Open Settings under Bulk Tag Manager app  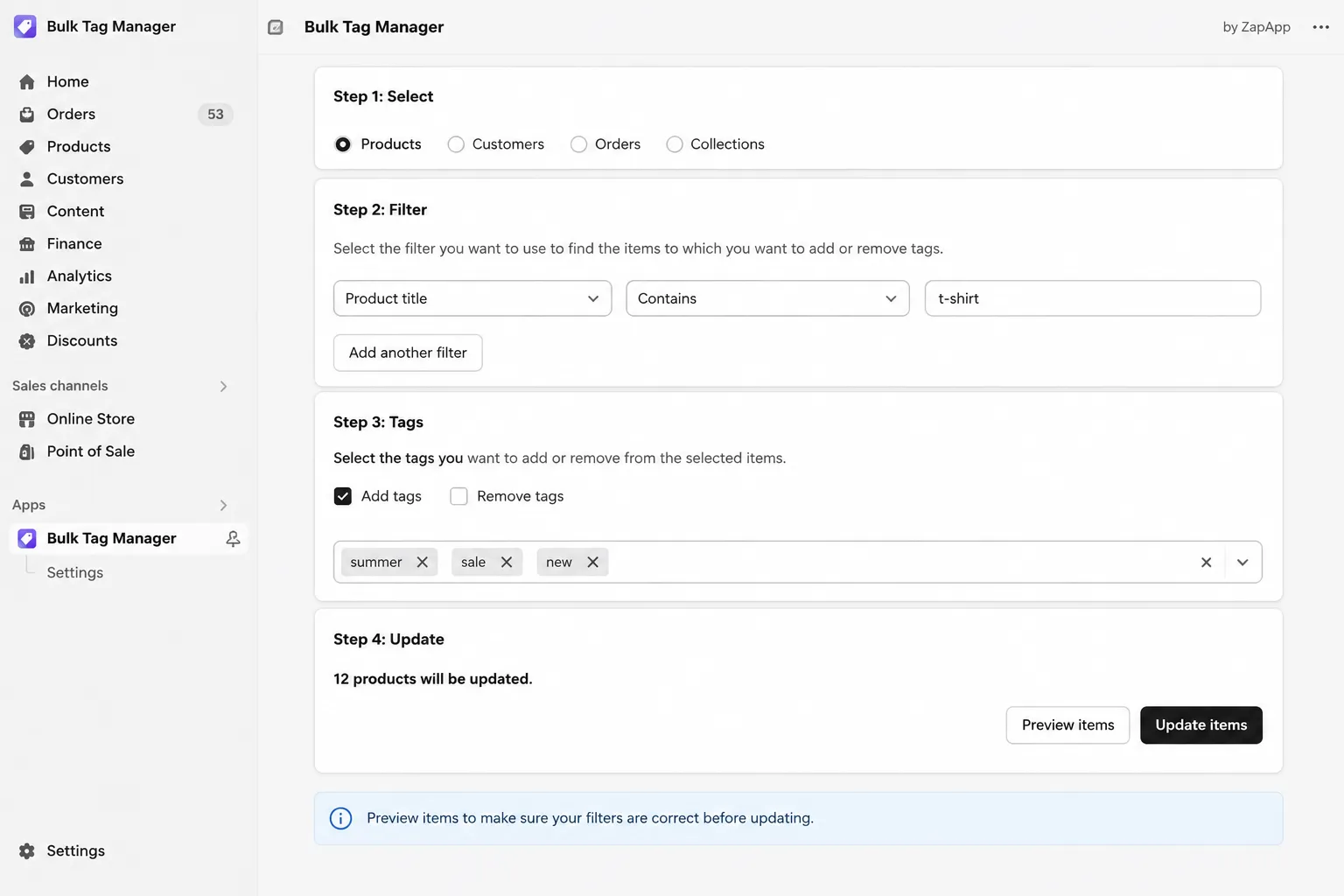[x=75, y=572]
